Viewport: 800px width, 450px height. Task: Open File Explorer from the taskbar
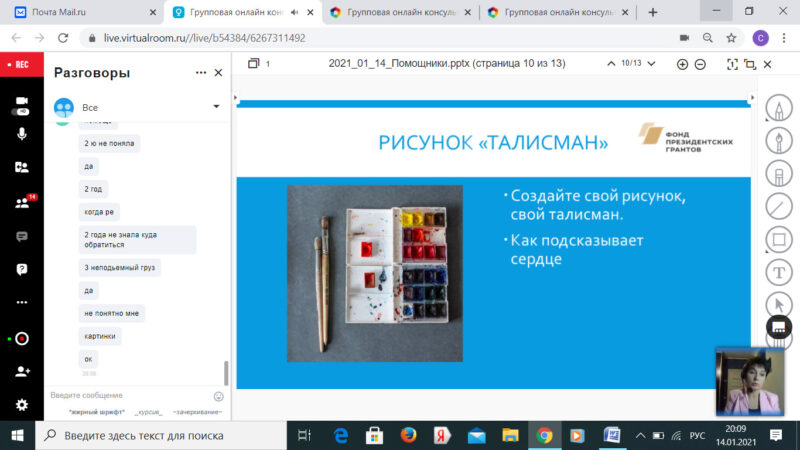click(x=510, y=435)
